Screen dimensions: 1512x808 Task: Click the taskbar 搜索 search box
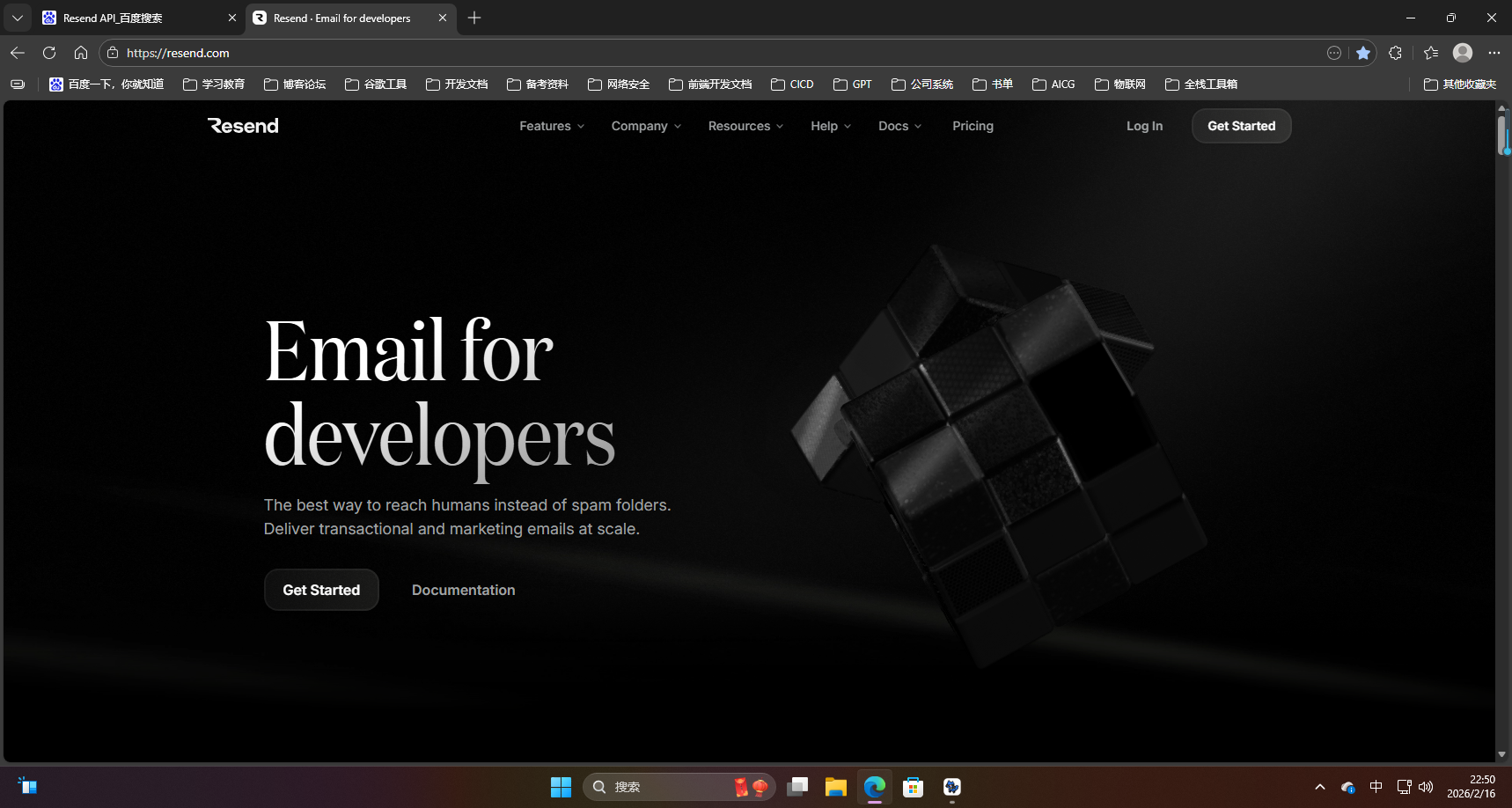tap(679, 787)
